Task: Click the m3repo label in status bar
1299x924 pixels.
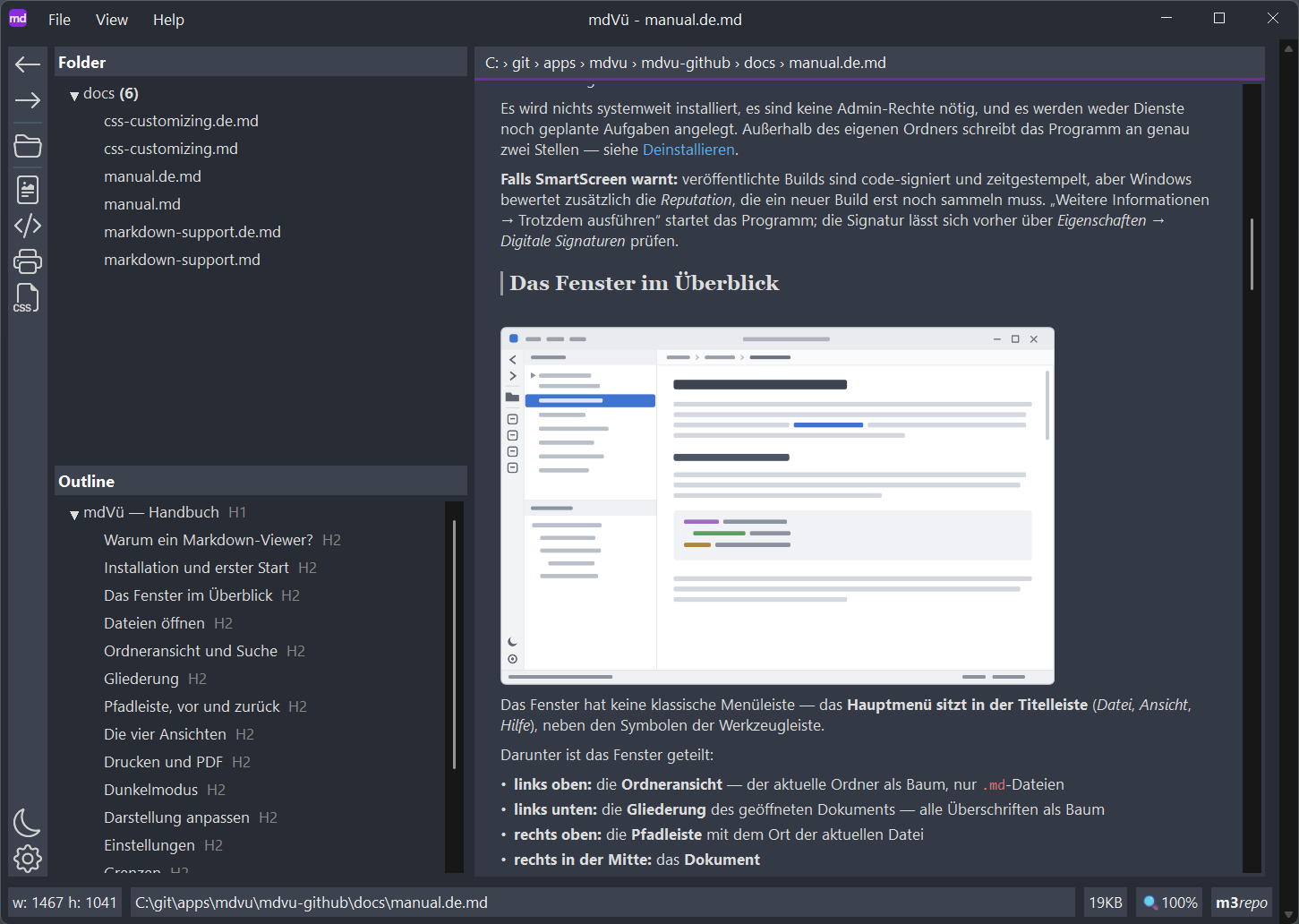Action: coord(1241,903)
